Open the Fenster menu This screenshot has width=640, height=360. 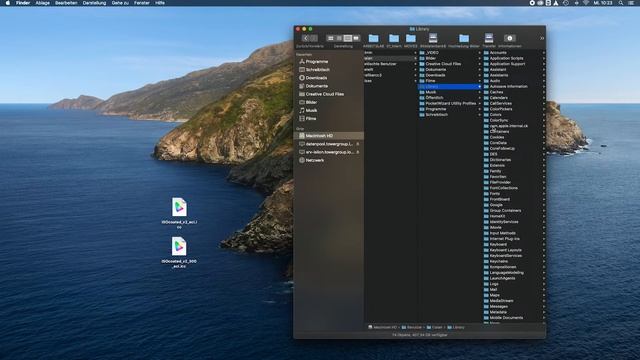coord(142,3)
